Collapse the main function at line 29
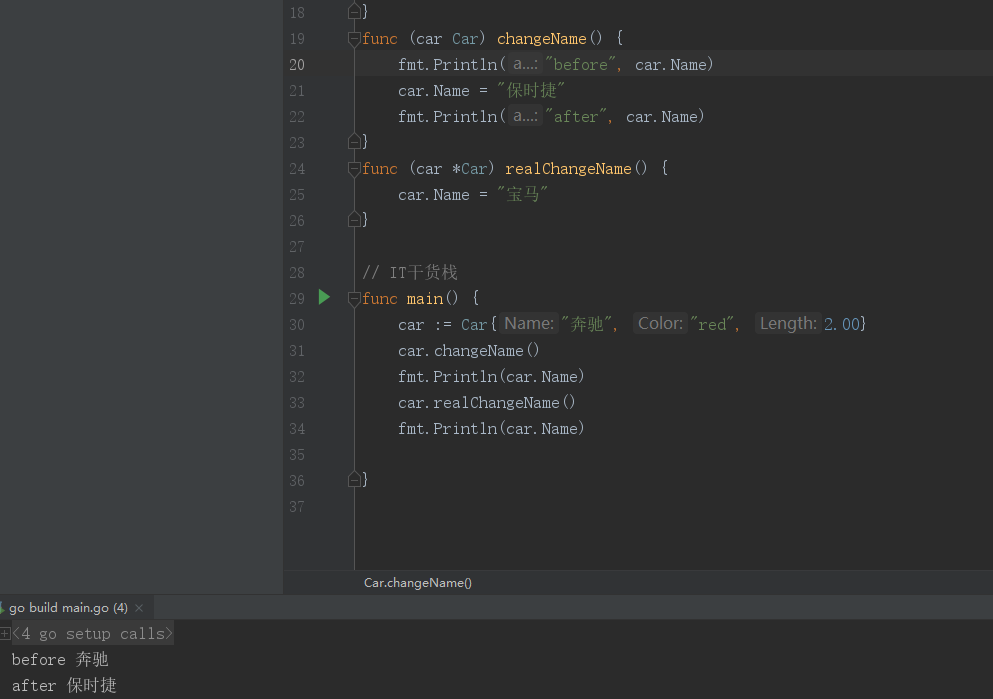This screenshot has height=699, width=993. click(354, 299)
